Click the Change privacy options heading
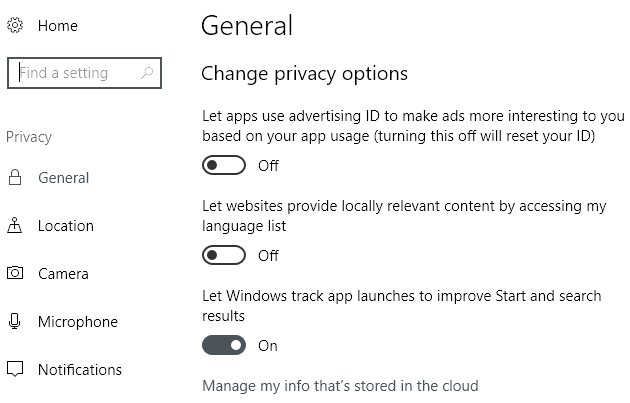630x403 pixels. (304, 74)
